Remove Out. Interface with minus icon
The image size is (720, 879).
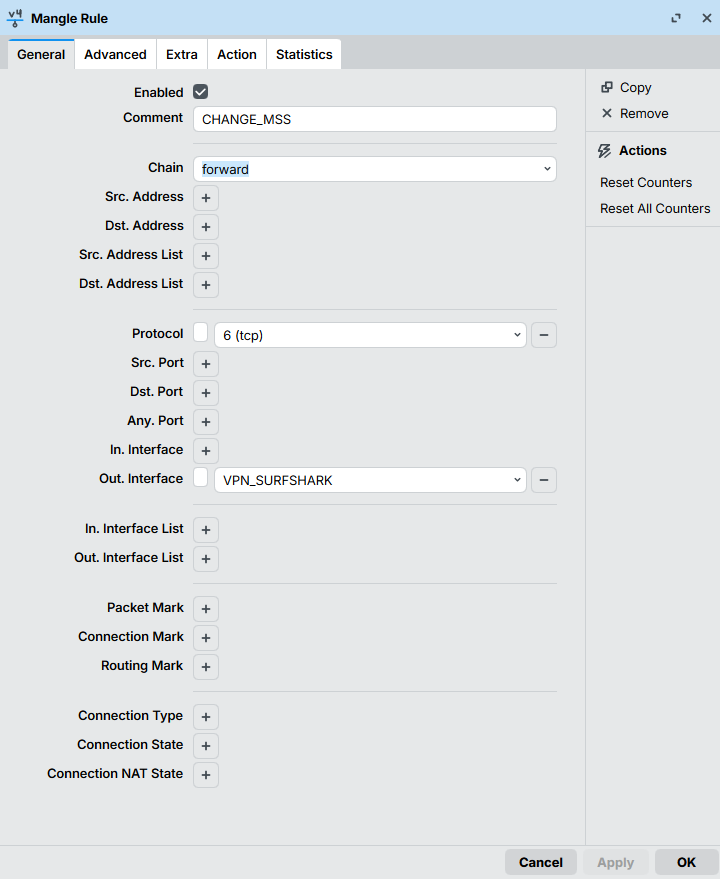[x=543, y=480]
